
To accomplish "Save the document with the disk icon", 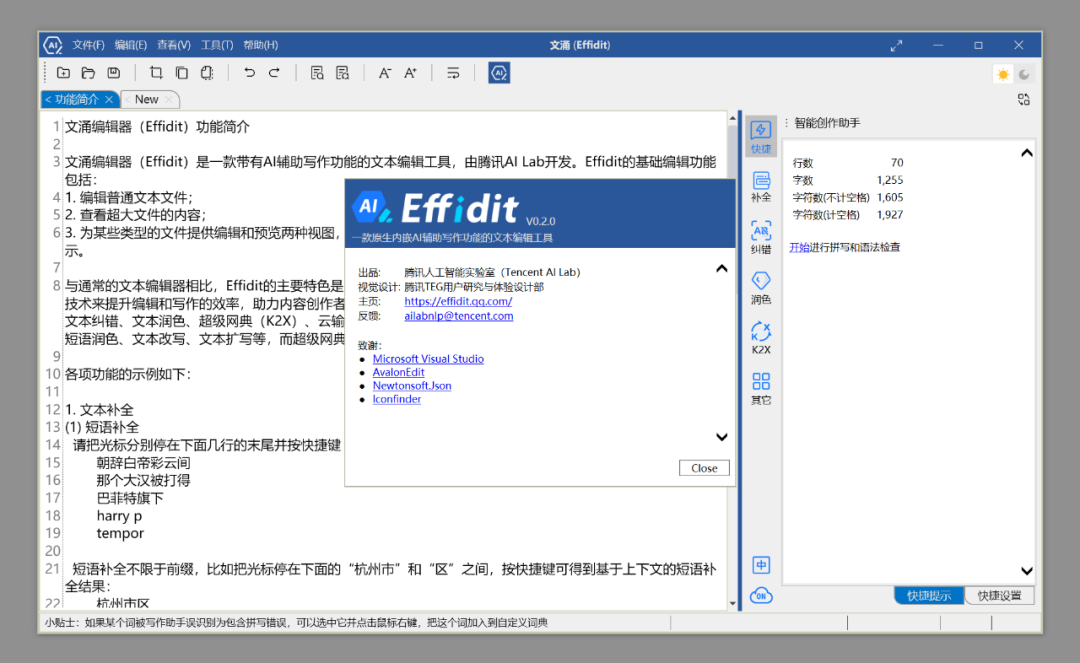I will click(x=114, y=73).
